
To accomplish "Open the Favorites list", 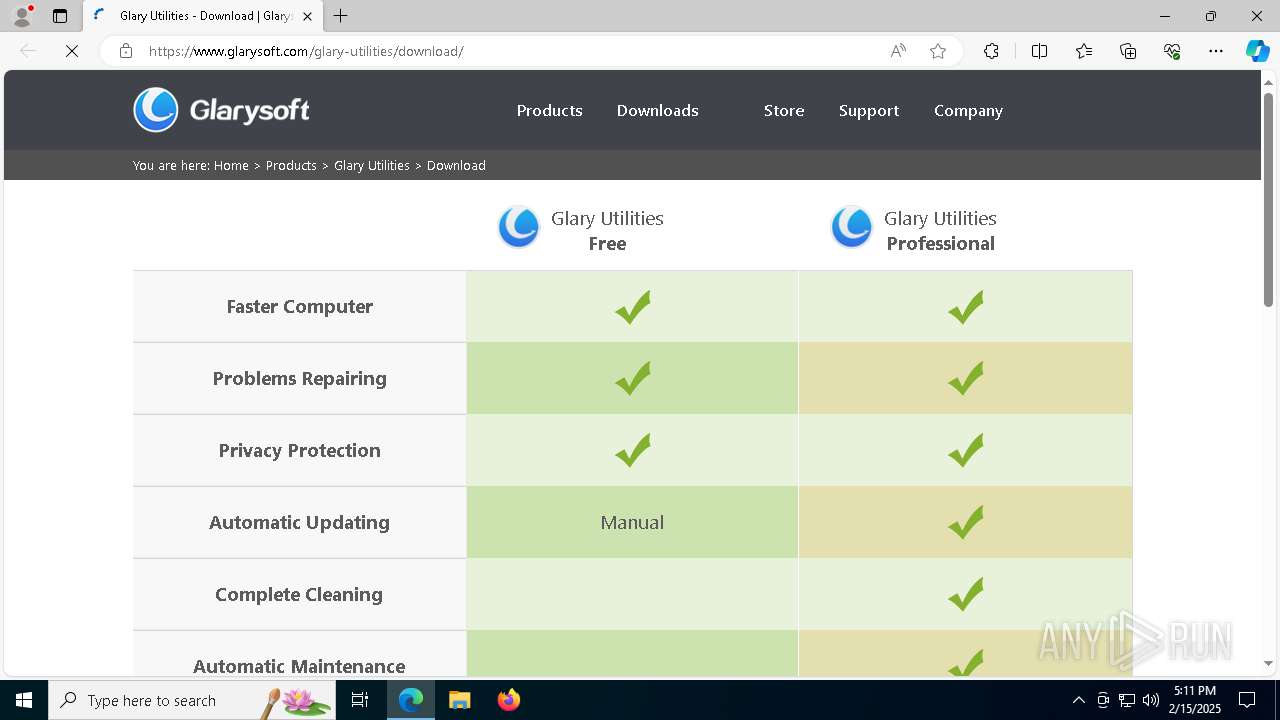I will coord(1084,51).
